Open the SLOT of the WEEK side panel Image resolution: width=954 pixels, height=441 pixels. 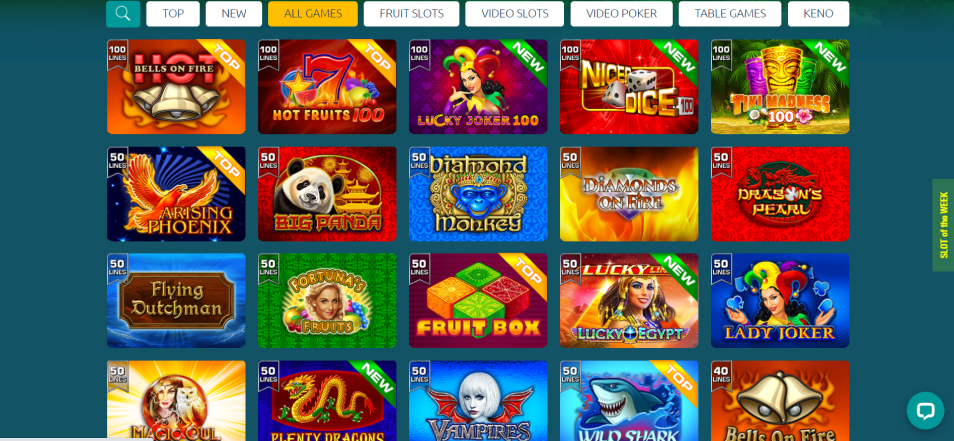tap(943, 225)
